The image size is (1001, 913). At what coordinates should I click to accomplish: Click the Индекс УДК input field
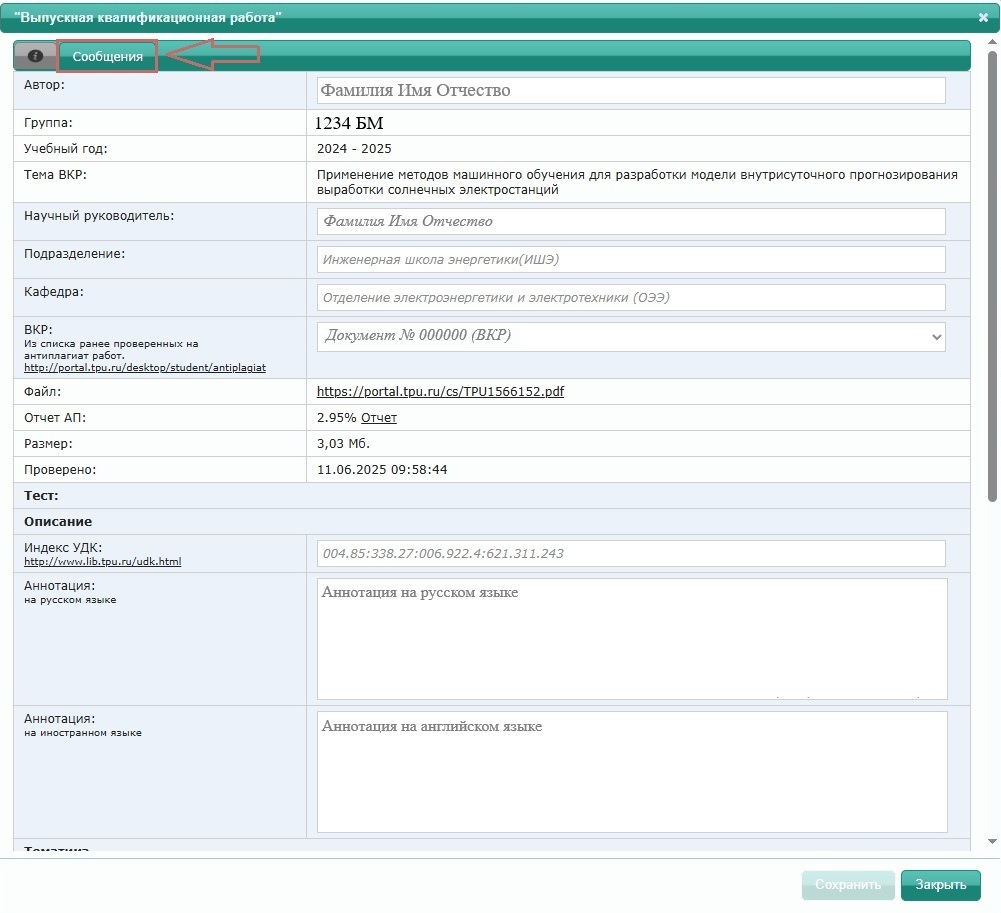pos(631,554)
